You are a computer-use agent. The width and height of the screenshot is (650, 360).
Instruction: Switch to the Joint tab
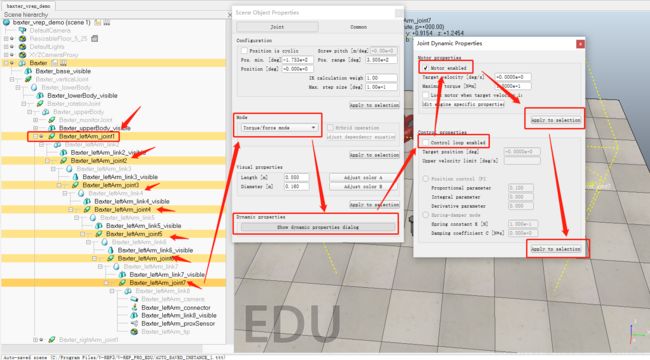click(x=277, y=27)
